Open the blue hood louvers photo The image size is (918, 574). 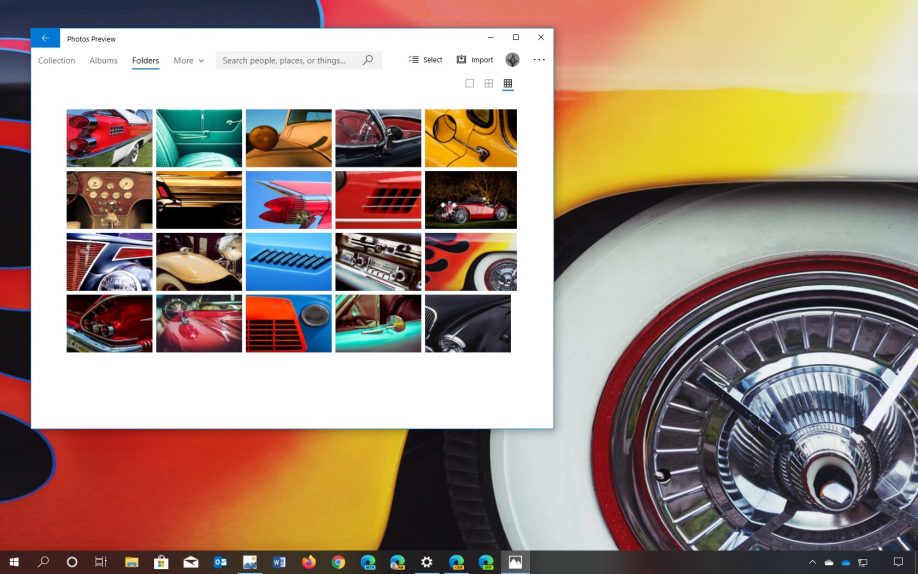point(289,262)
